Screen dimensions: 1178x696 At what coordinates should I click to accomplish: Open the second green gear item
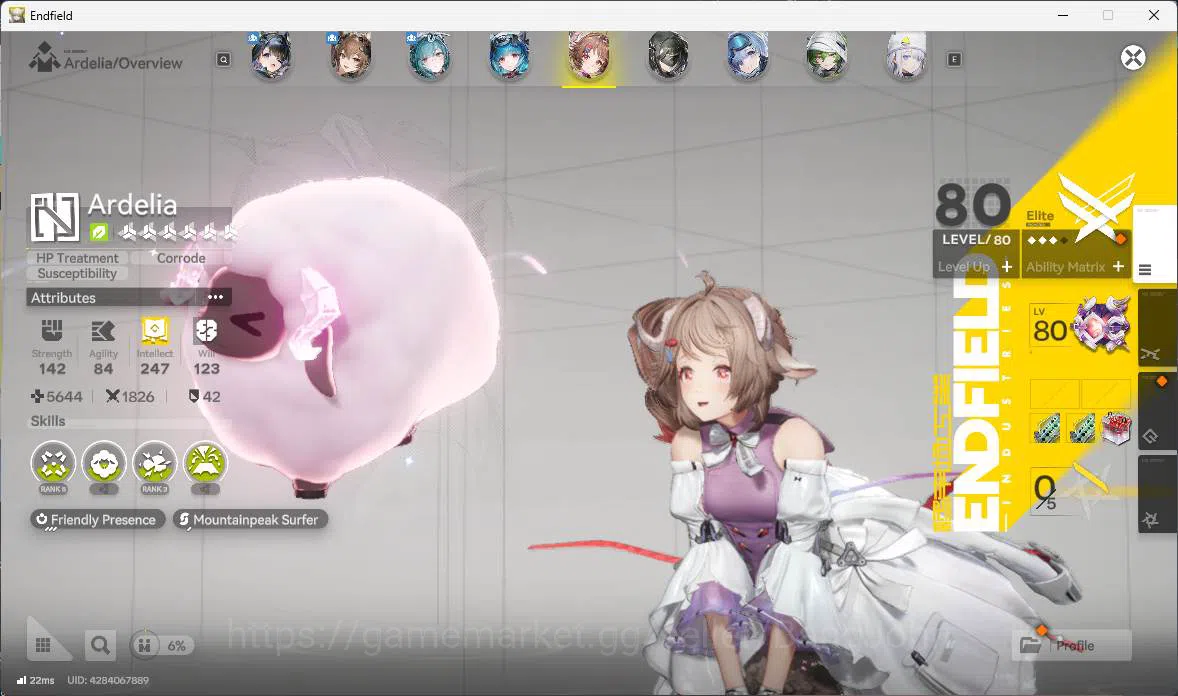(x=1081, y=428)
